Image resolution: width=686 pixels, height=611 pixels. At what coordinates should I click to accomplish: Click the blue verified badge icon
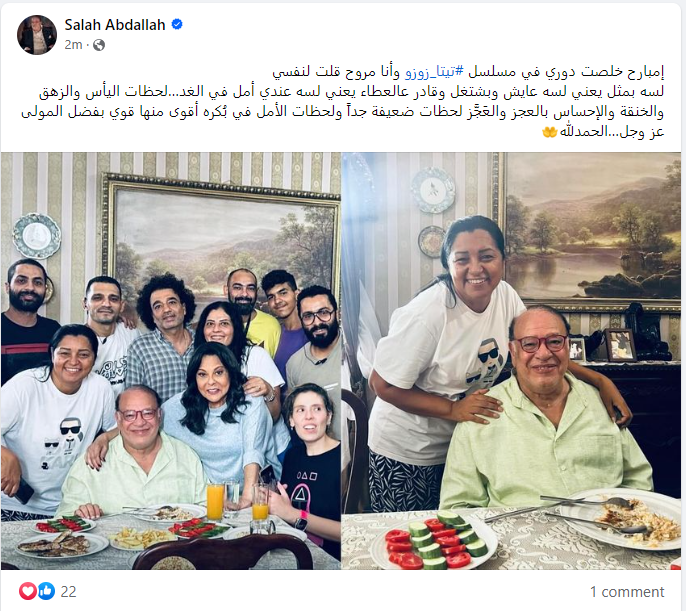[177, 24]
